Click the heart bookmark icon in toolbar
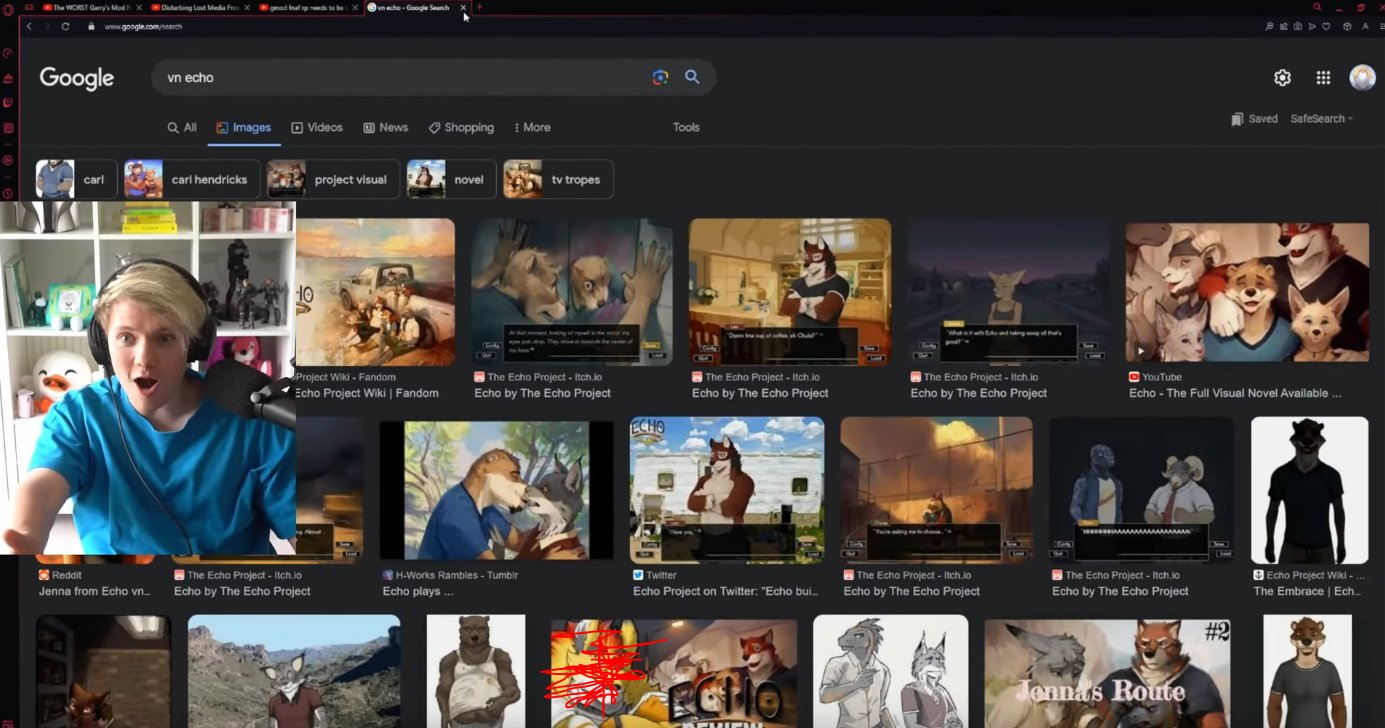 pyautogui.click(x=1325, y=26)
